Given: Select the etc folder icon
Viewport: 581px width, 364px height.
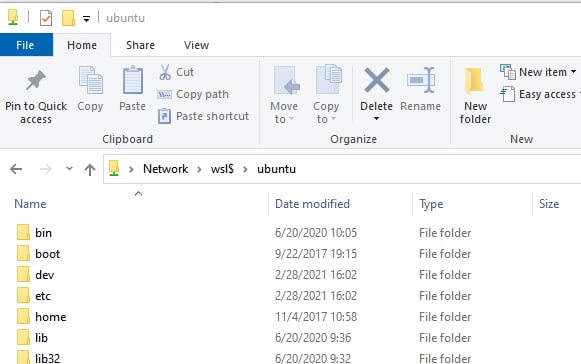Looking at the screenshot, I should [23, 296].
